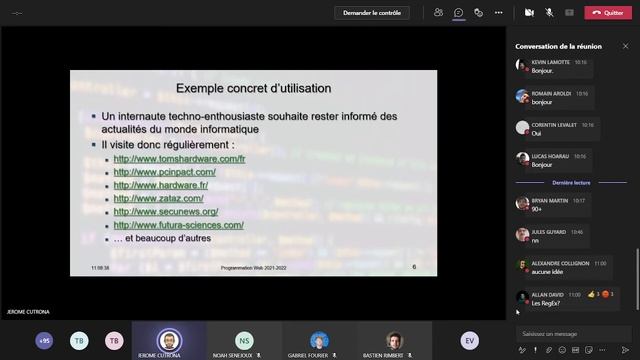The image size is (640, 360).
Task: Open more messaging options ellipsis
Action: click(x=602, y=350)
